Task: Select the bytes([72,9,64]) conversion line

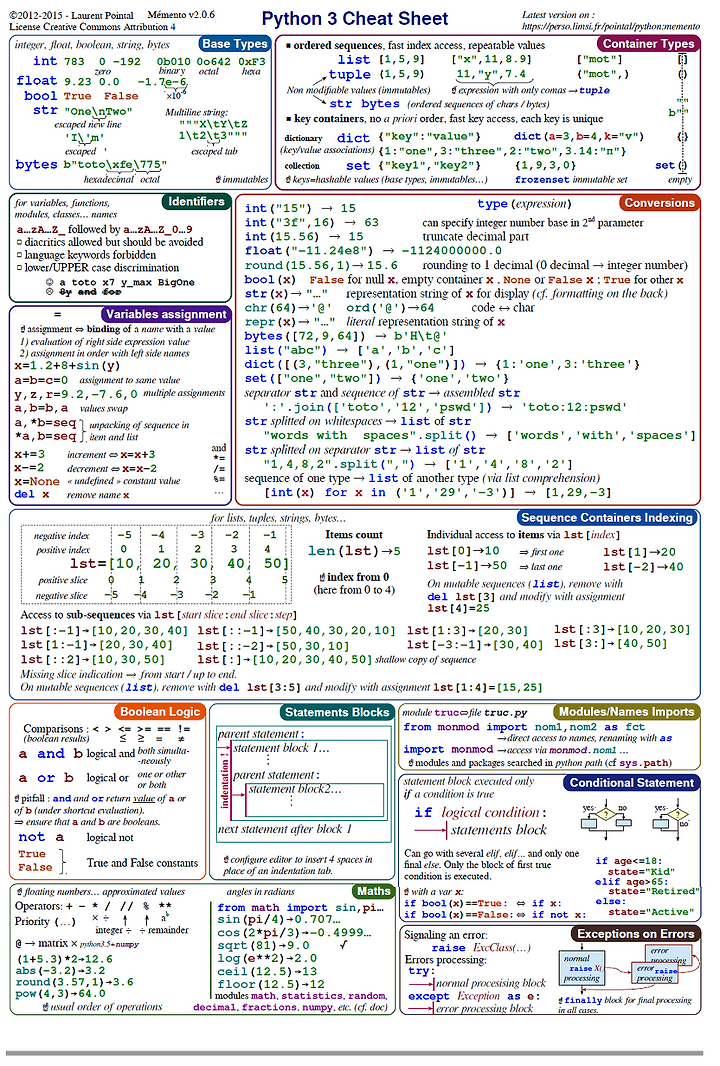Action: pos(345,336)
